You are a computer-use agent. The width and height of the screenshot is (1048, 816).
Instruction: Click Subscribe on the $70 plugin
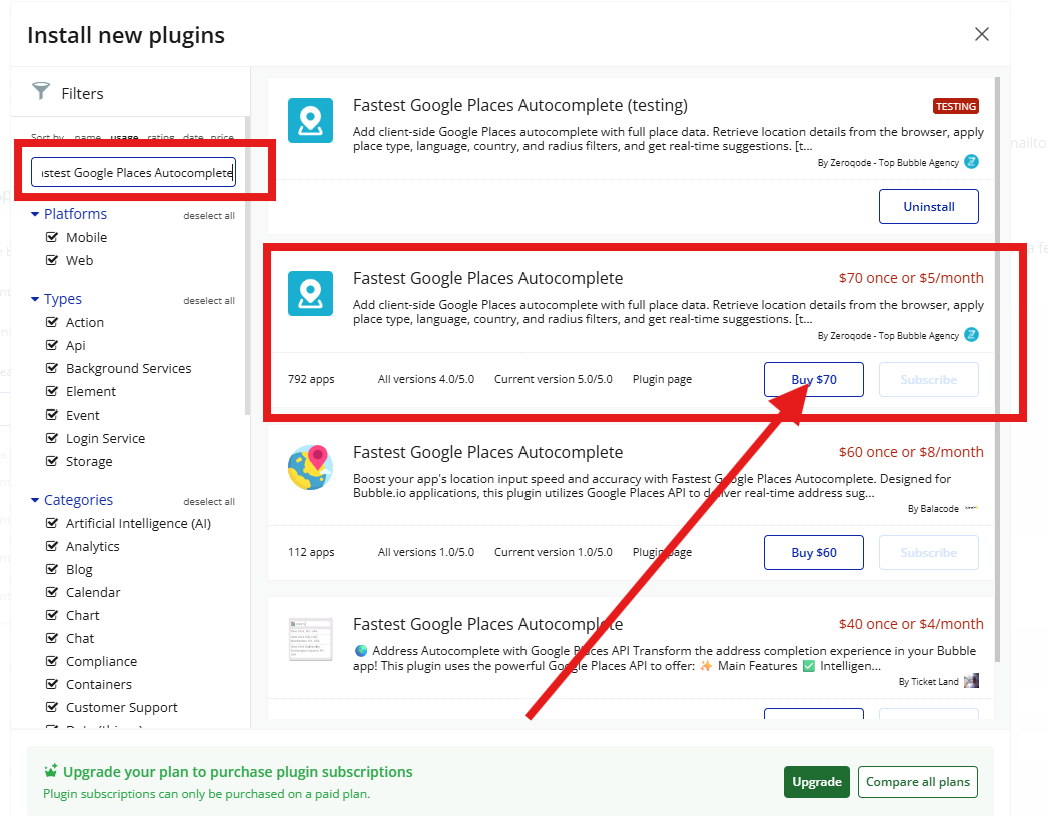(x=928, y=380)
